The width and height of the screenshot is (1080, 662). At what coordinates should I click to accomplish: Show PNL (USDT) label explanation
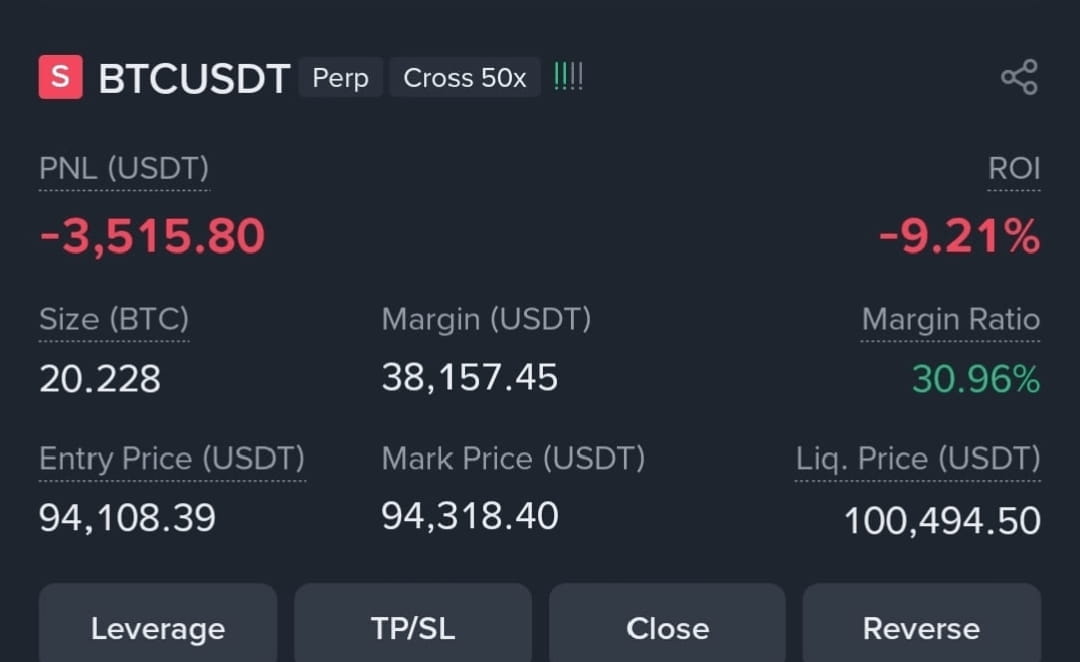click(x=124, y=169)
